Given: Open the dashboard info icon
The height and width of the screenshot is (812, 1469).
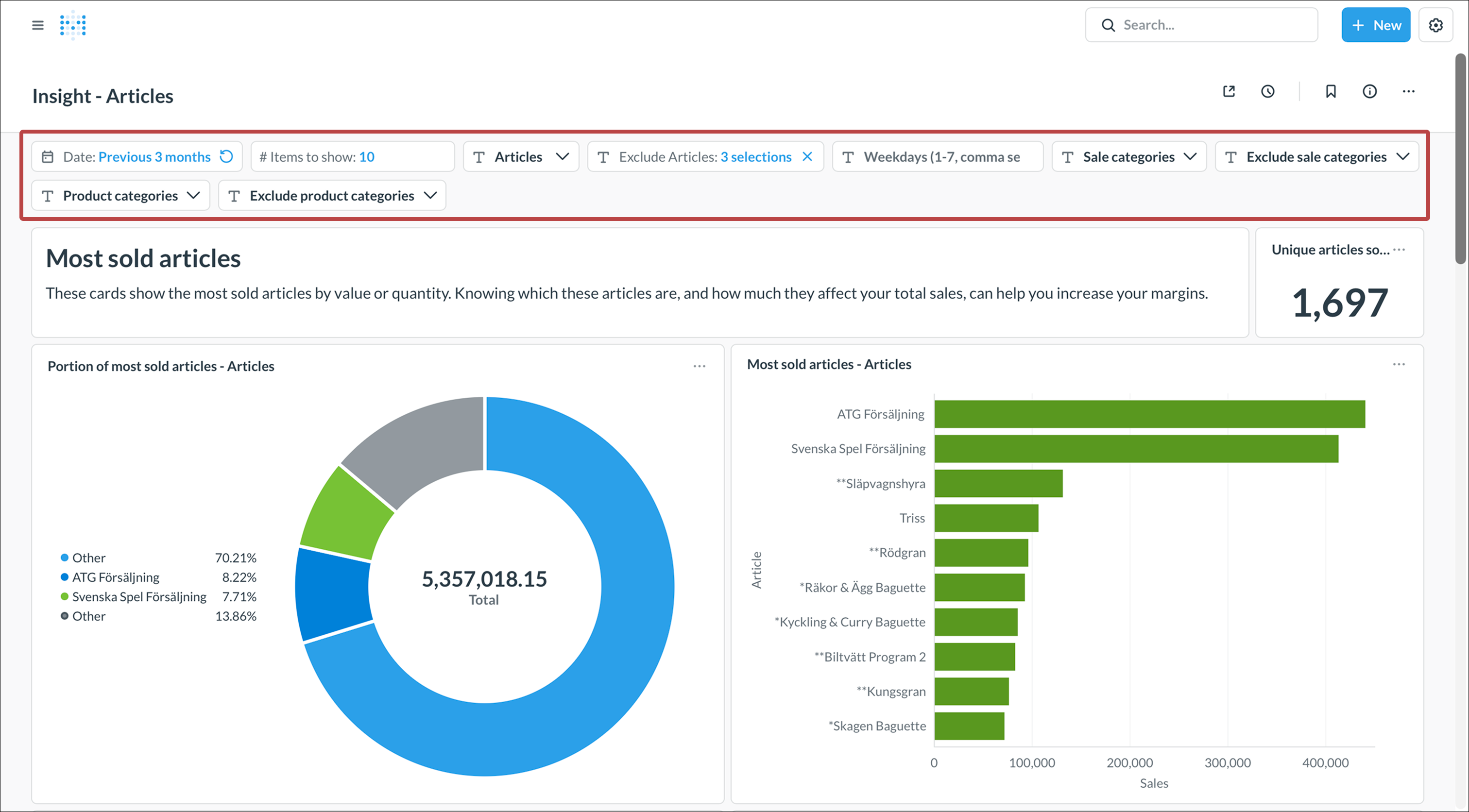Looking at the screenshot, I should click(1369, 91).
